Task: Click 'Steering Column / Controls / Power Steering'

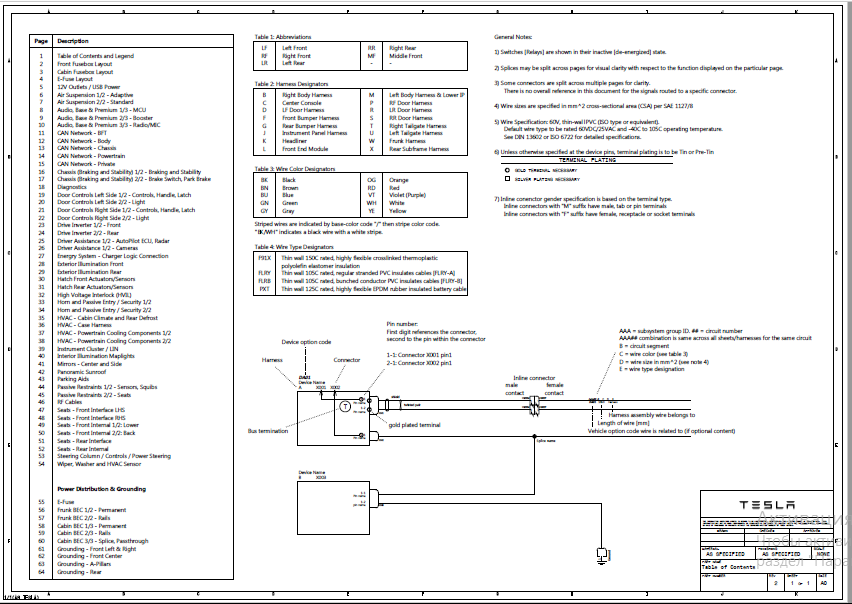Action: tap(114, 456)
